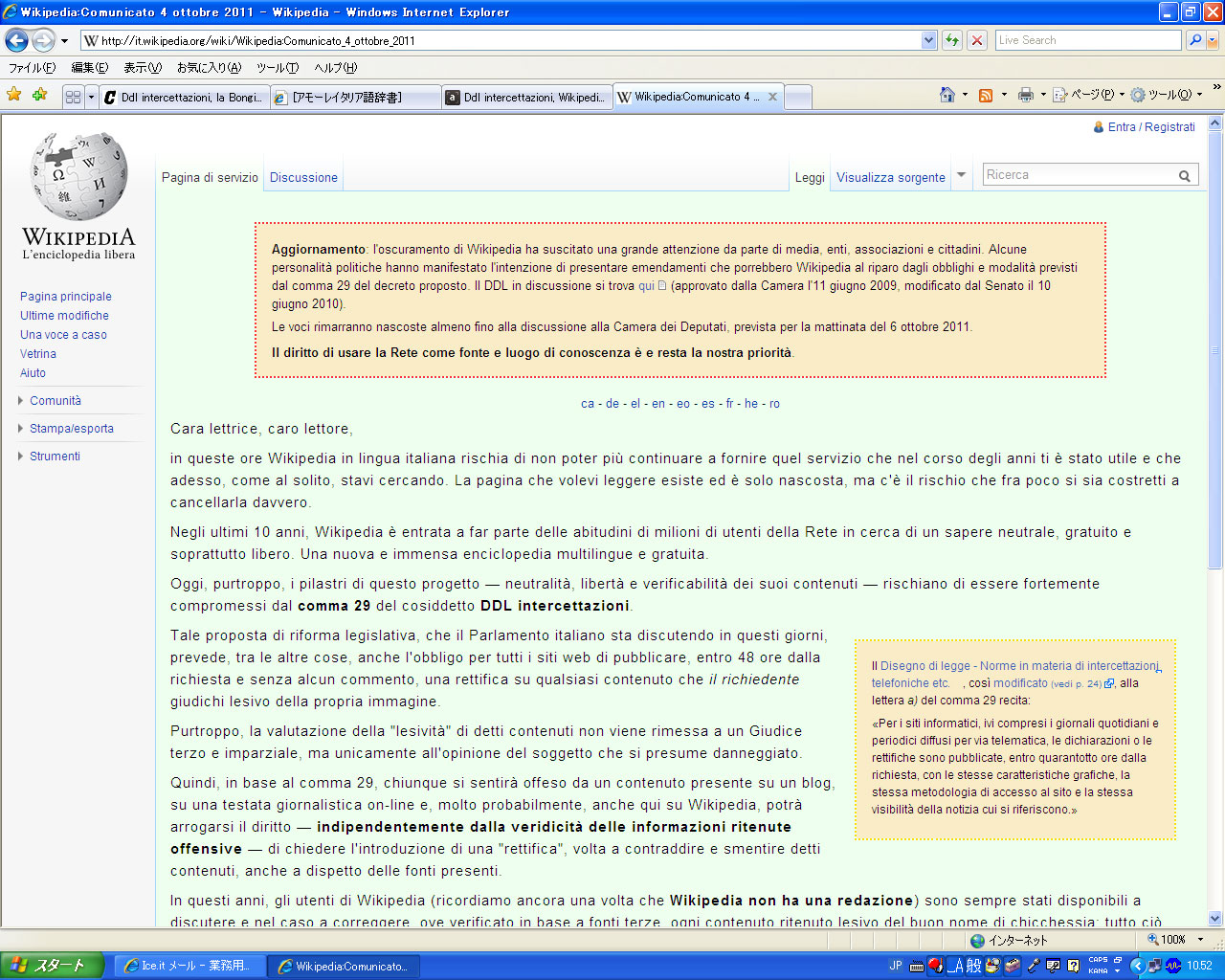Click the Entra / Registrati link
The height and width of the screenshot is (980, 1225).
click(1151, 127)
